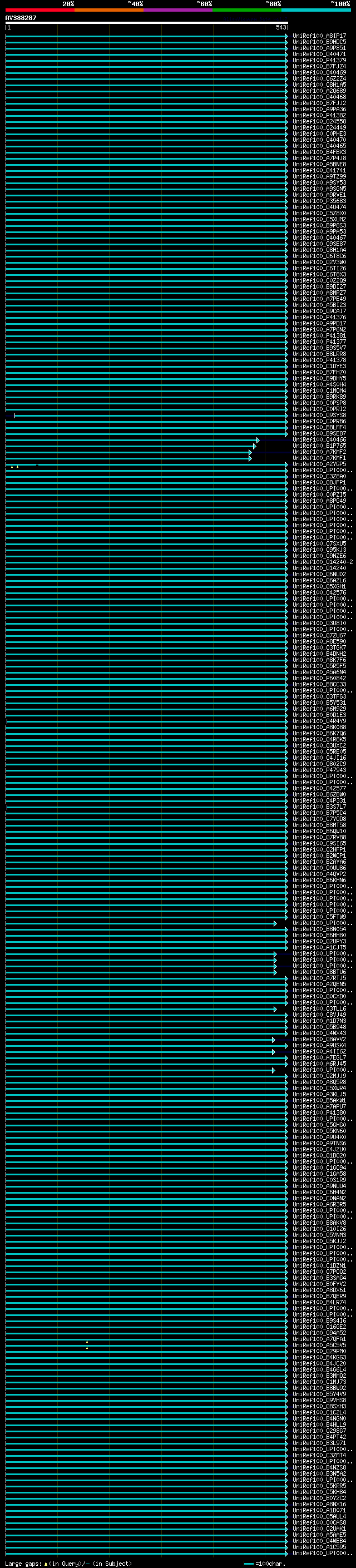This screenshot has width=356, height=1568.
Task: Select the UniRef100_C3Z8A0 label
Action: 319,476
